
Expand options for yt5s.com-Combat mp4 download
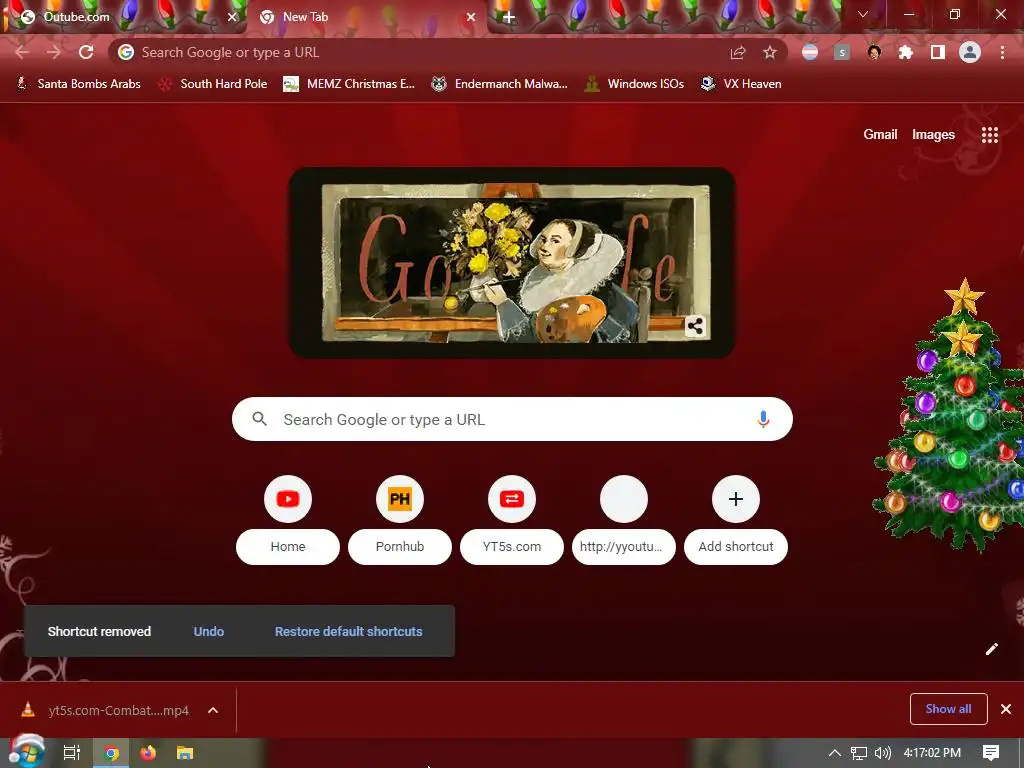pos(213,710)
